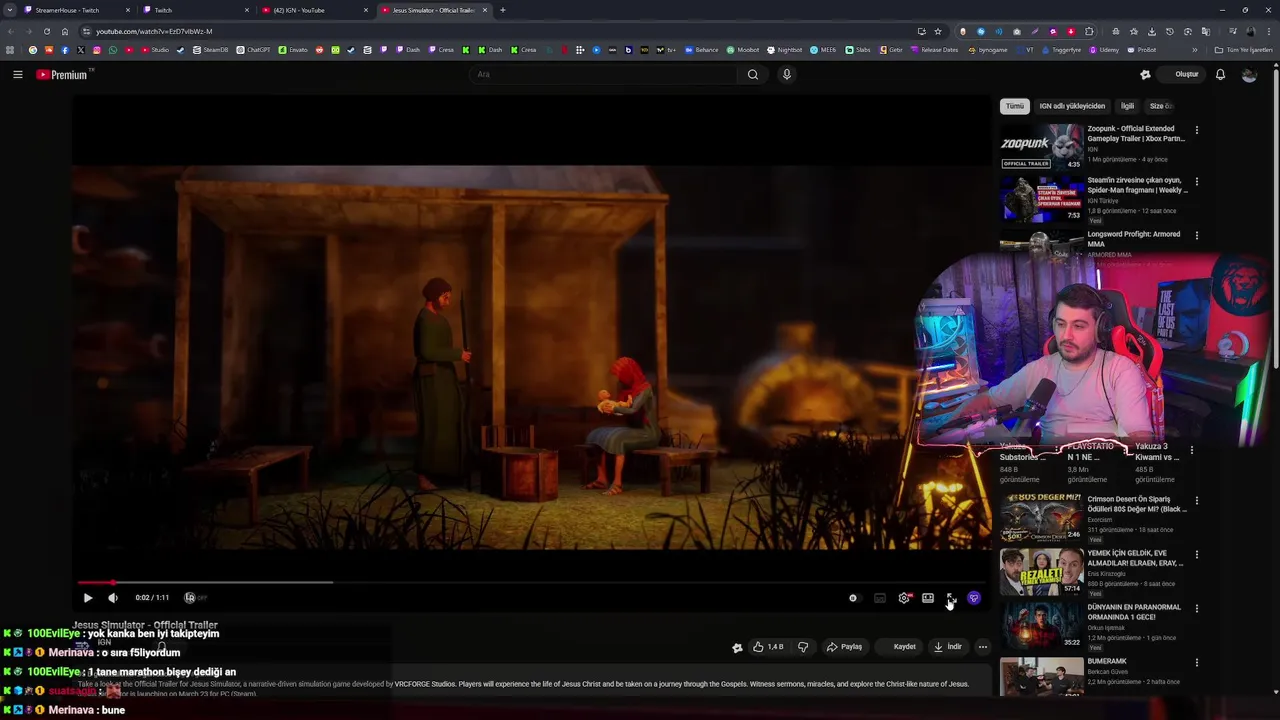Screen dimensions: 1280x720
Task: Reload the page
Action: pyautogui.click(x=46, y=31)
